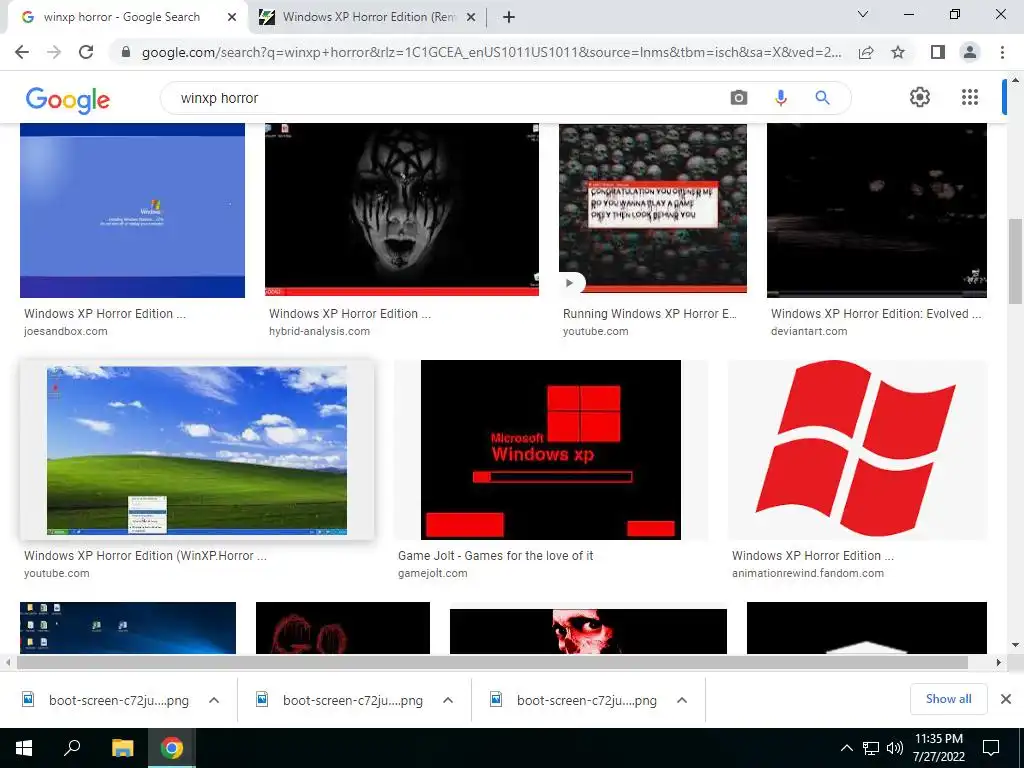Screen dimensions: 1024x768
Task: Open the first boot-screen png download
Action: [x=106, y=700]
